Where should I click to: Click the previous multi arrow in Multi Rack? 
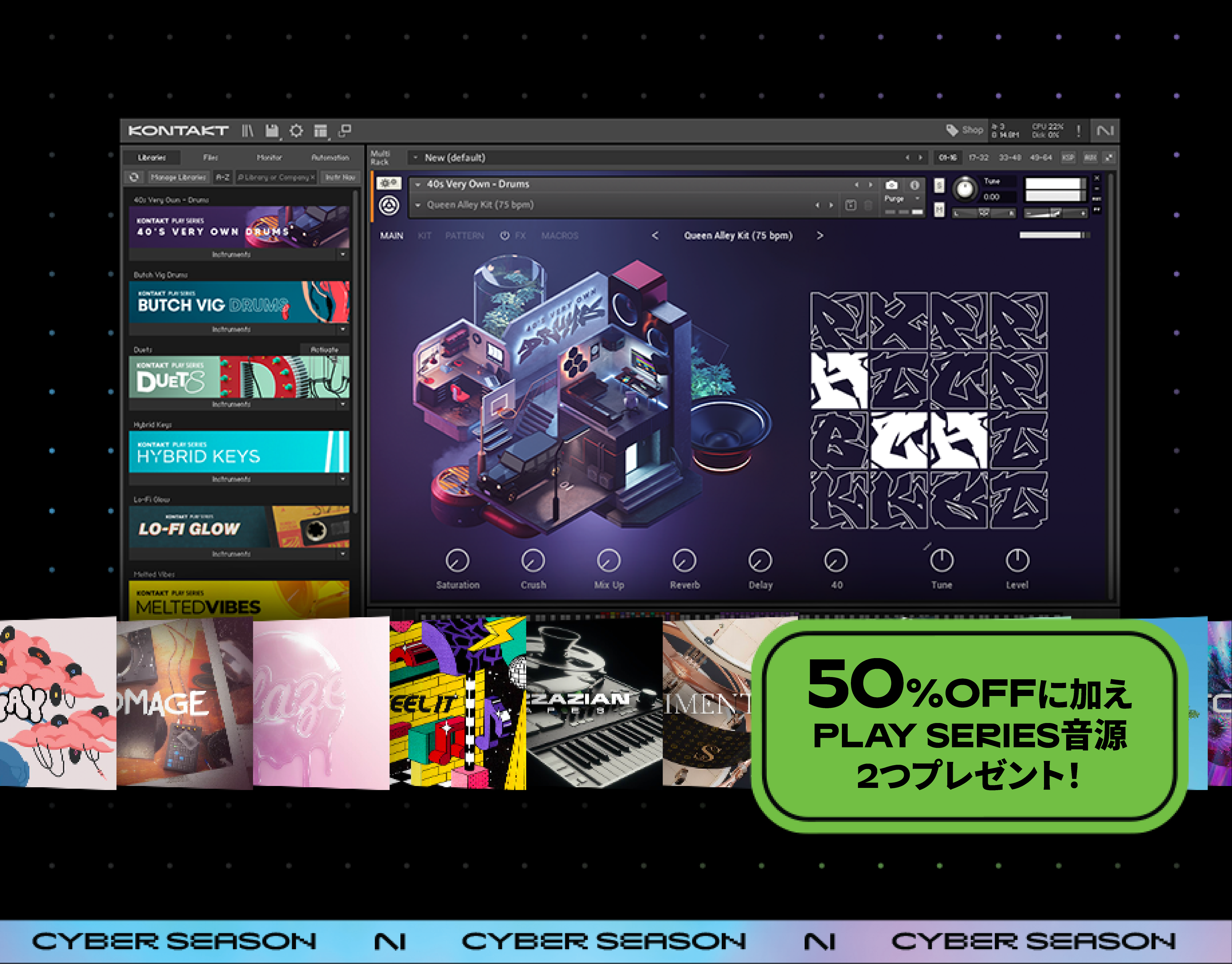click(907, 157)
